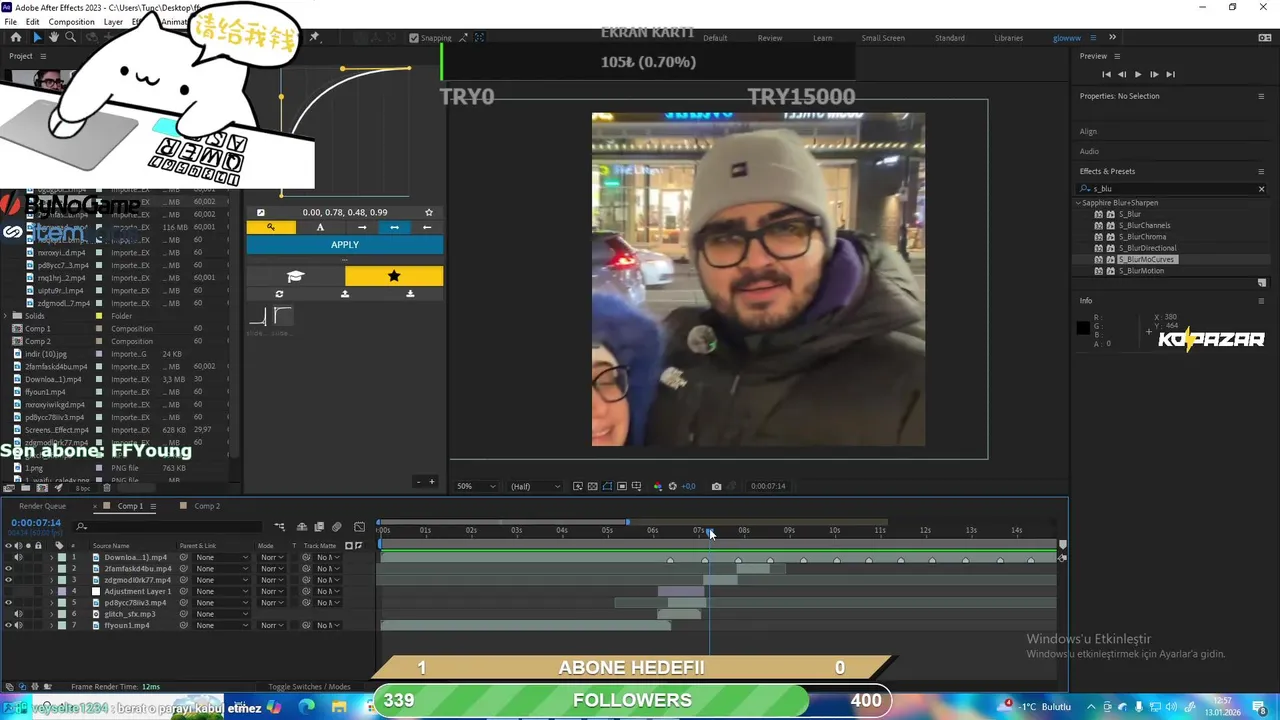Favorite the current Flow curve with the star outline

pyautogui.click(x=429, y=212)
